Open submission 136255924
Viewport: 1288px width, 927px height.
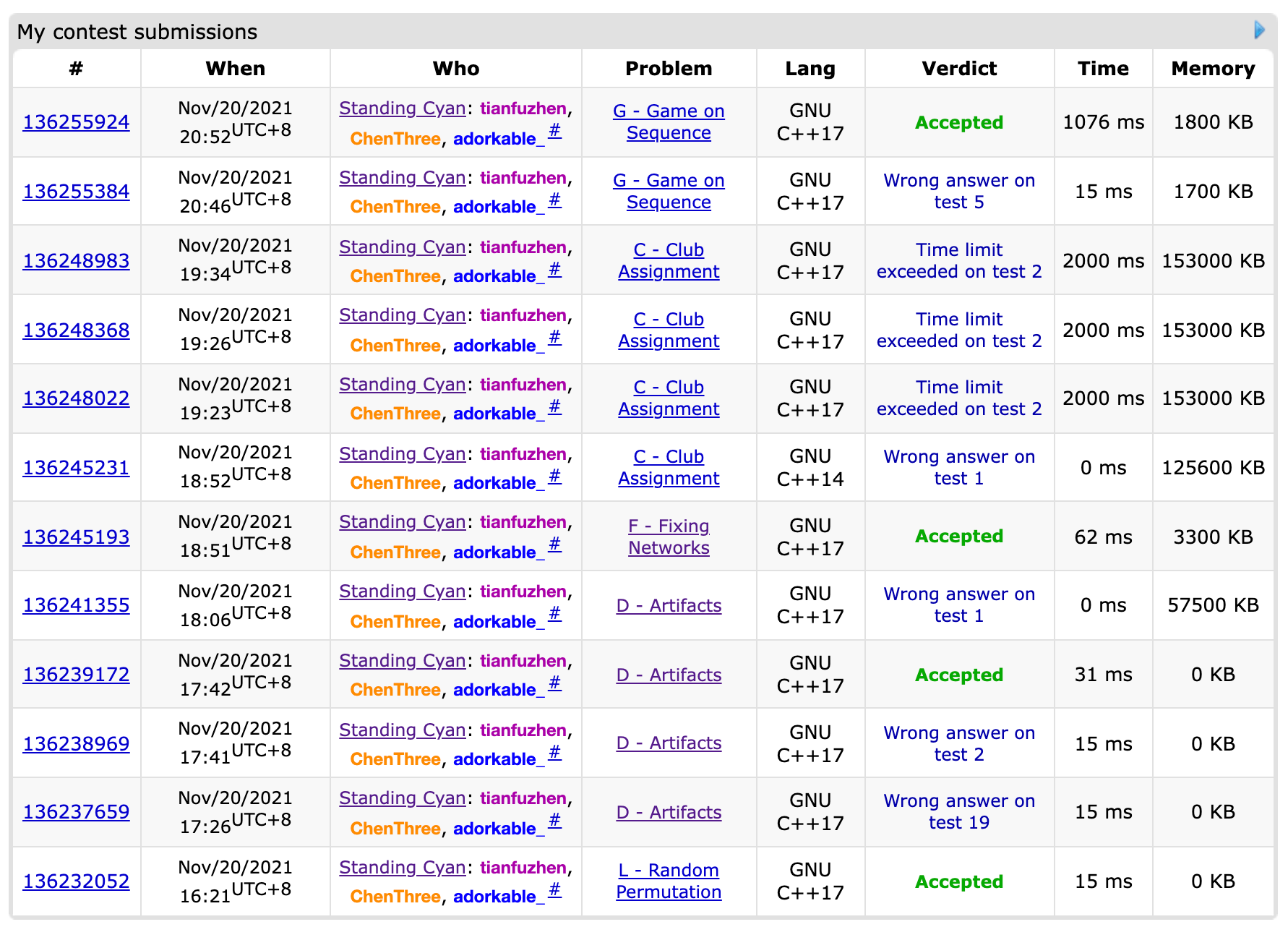76,122
